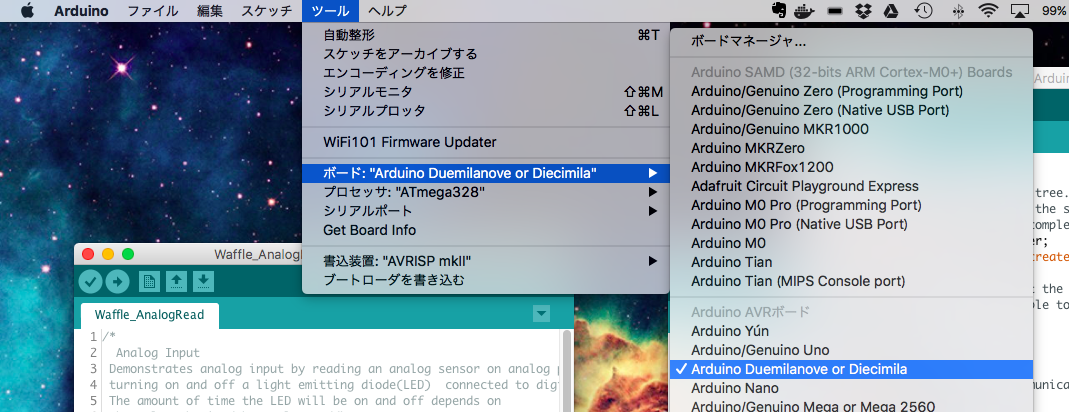1069x412 pixels.
Task: Select Arduino MKRFox1200 board
Action: pos(852,167)
